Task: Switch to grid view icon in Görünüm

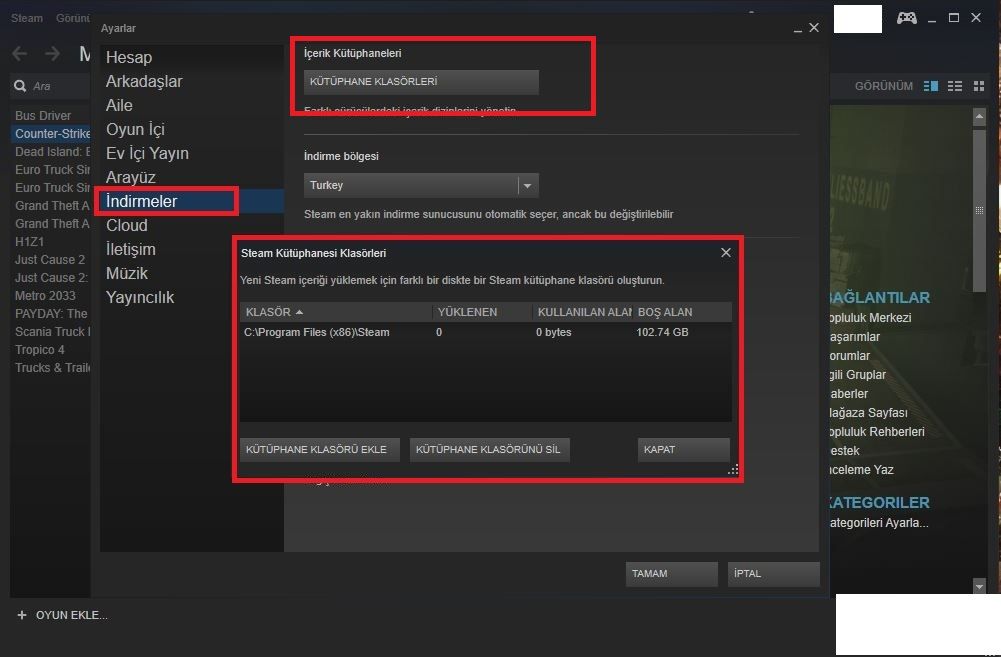Action: (x=979, y=86)
